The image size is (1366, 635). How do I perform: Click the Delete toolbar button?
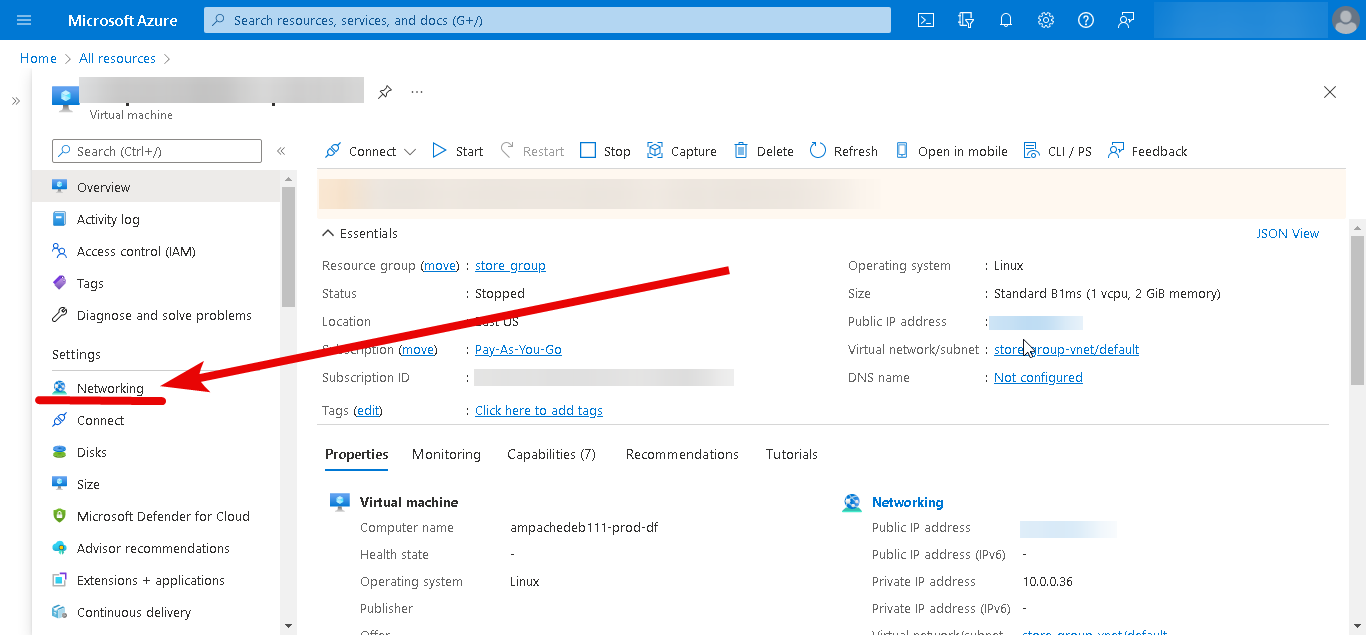click(x=764, y=151)
